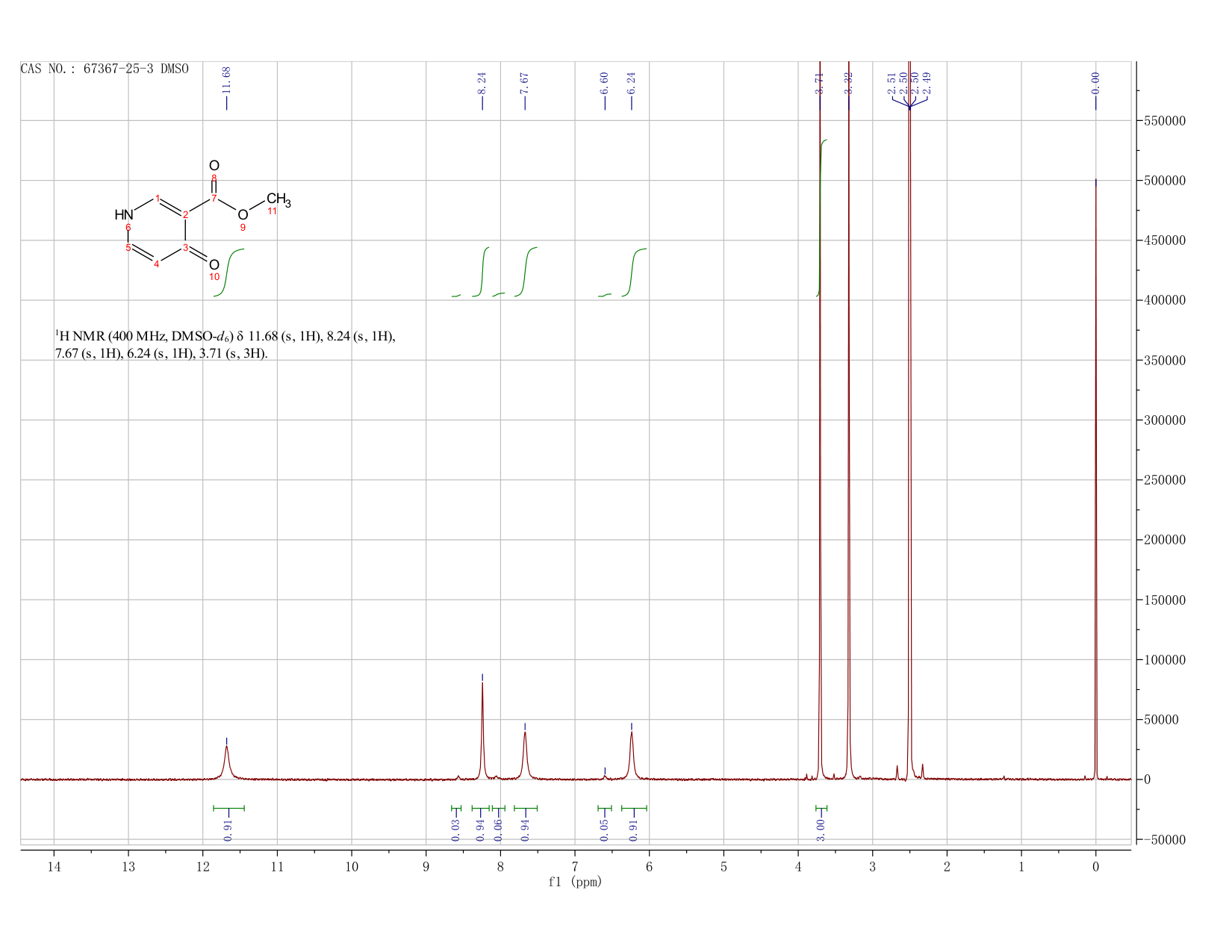
Task: Select the 0.00 peak label at top
Action: 1096,82
